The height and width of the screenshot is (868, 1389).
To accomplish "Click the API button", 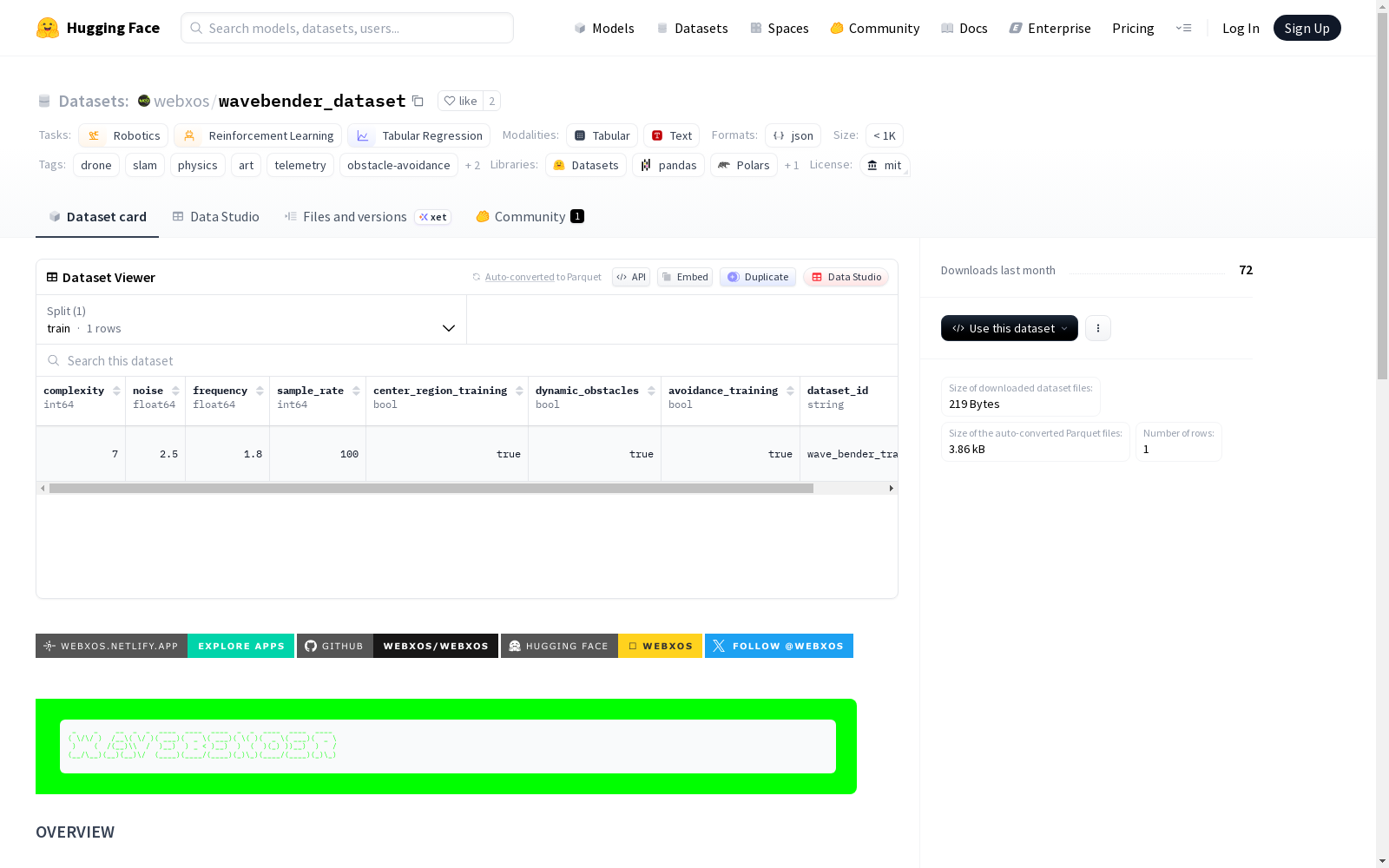I will [631, 277].
